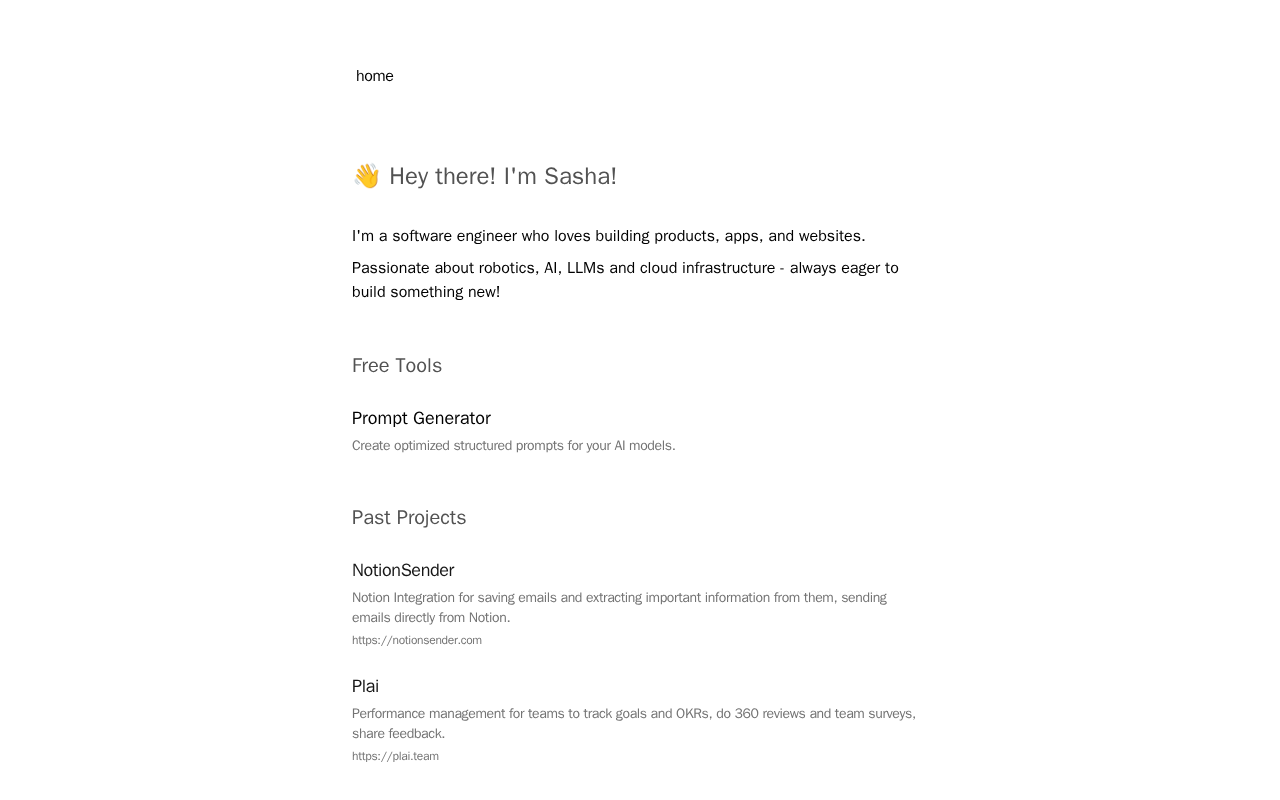Open the NotionSender project
This screenshot has width=1280, height=800.
pyautogui.click(x=403, y=570)
